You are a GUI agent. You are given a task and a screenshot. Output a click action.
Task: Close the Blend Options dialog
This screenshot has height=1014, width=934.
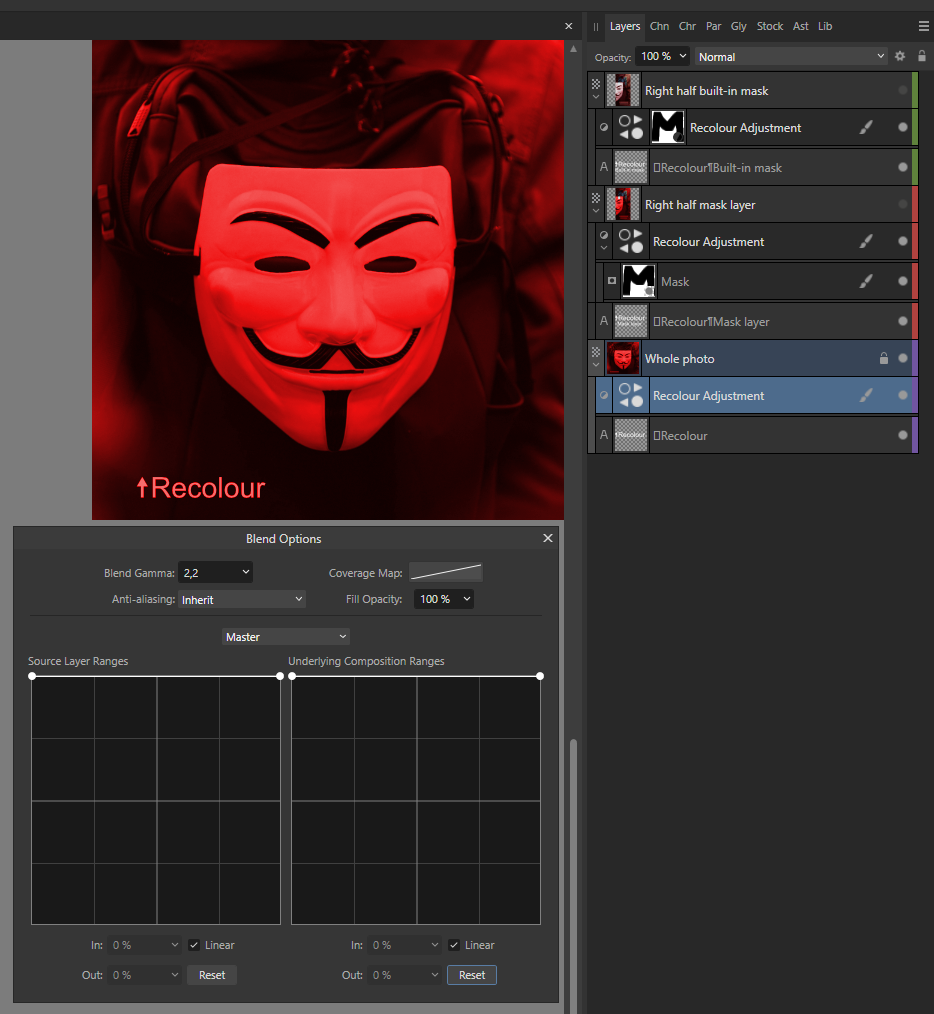point(548,538)
